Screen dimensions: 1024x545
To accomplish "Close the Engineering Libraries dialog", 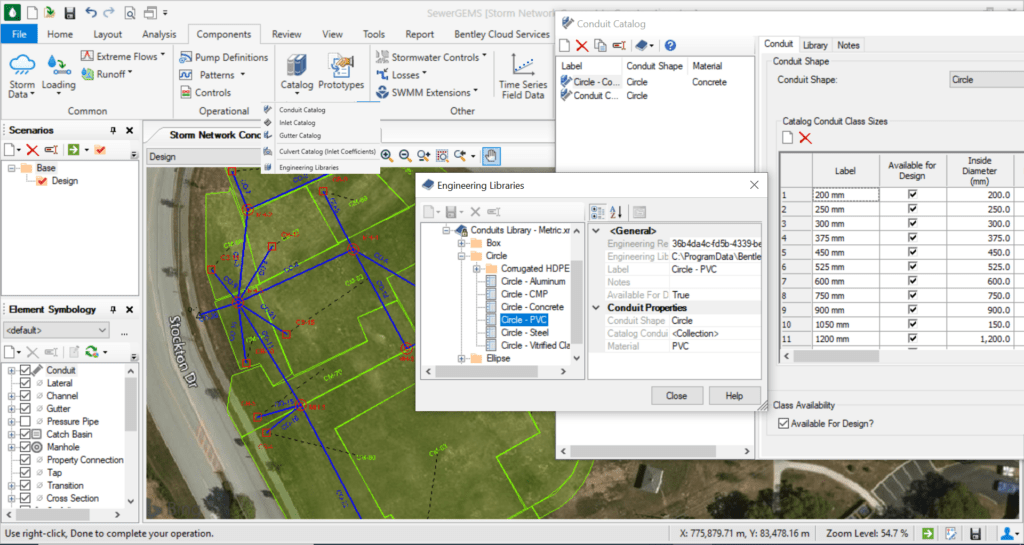I will point(754,185).
